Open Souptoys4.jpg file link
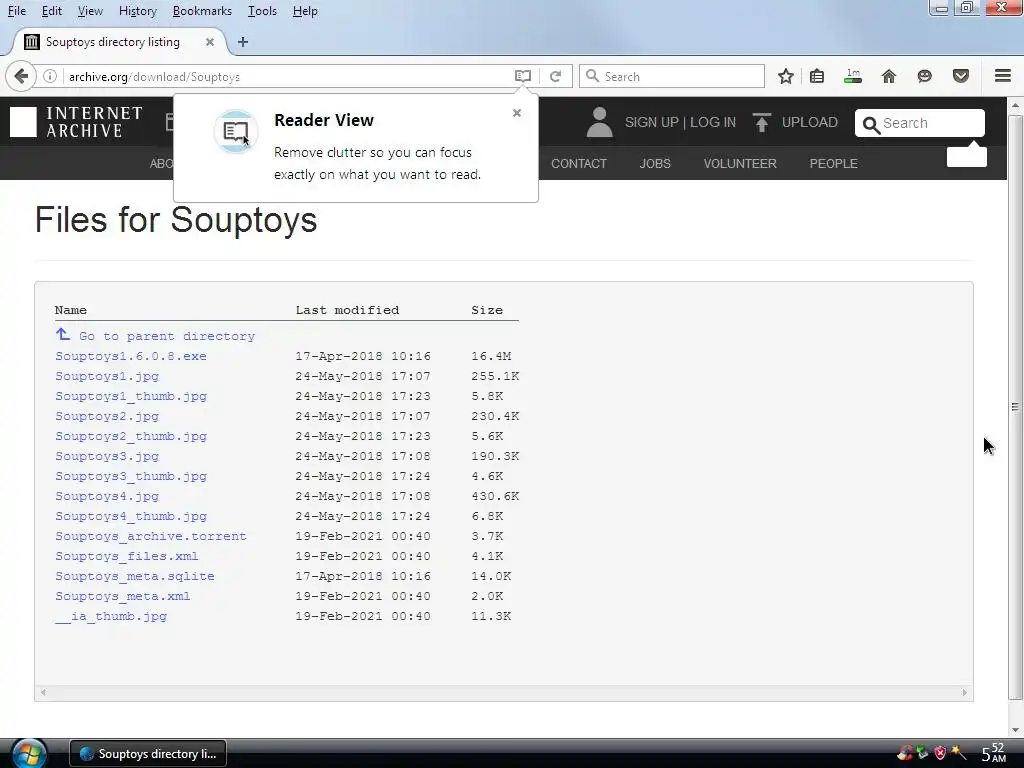Image resolution: width=1024 pixels, height=768 pixels. (x=107, y=496)
